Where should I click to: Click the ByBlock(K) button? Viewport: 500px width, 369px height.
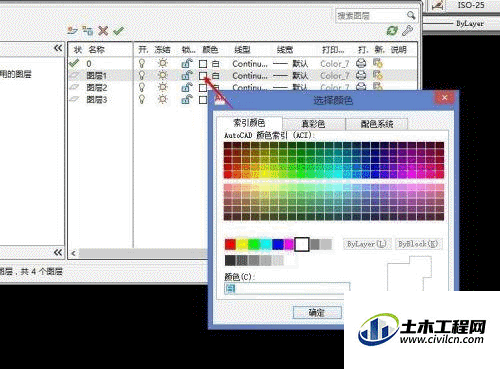pos(418,244)
